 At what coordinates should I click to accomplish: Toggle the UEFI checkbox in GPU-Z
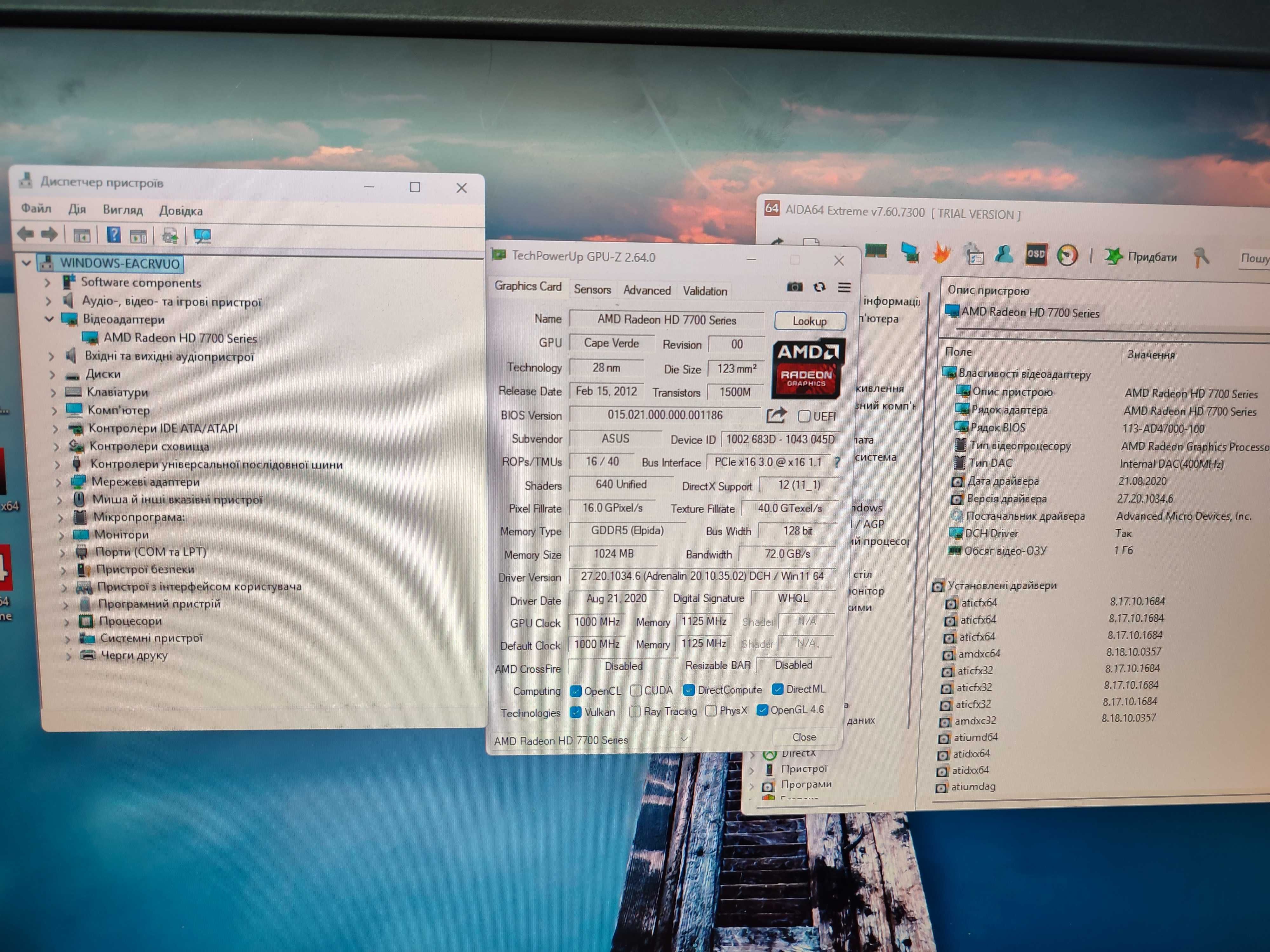click(804, 416)
